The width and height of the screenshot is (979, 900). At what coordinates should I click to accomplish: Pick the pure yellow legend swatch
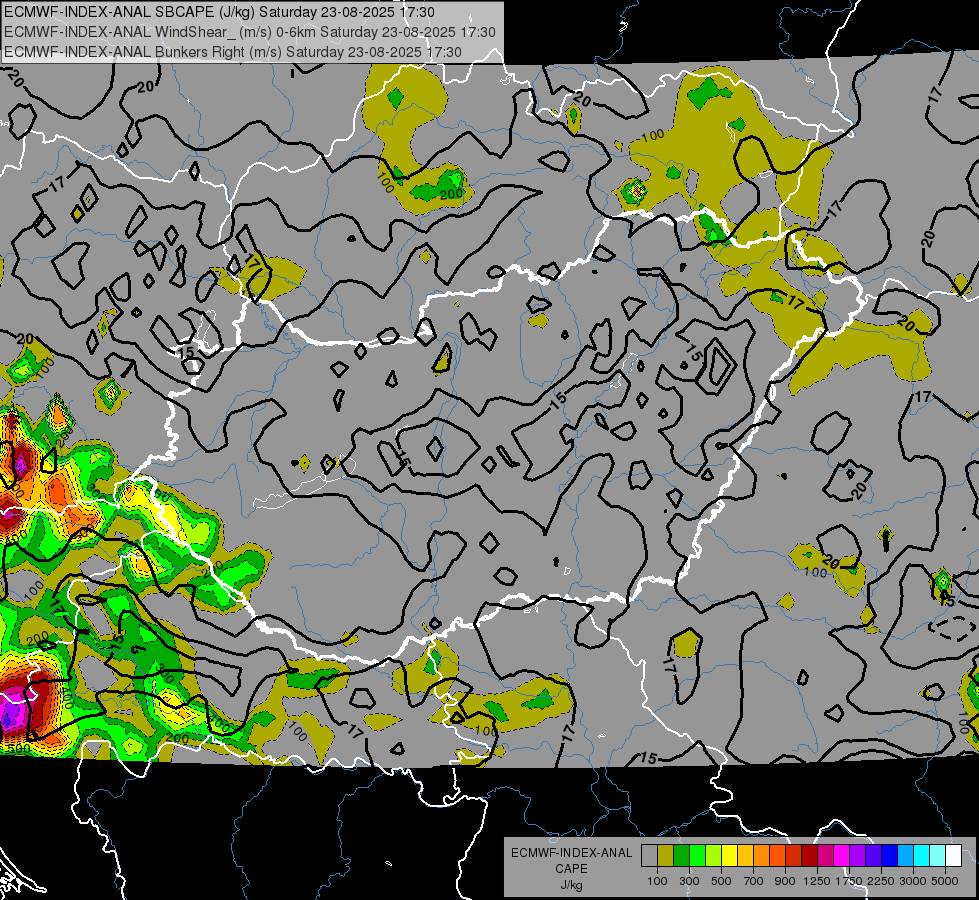[x=729, y=855]
